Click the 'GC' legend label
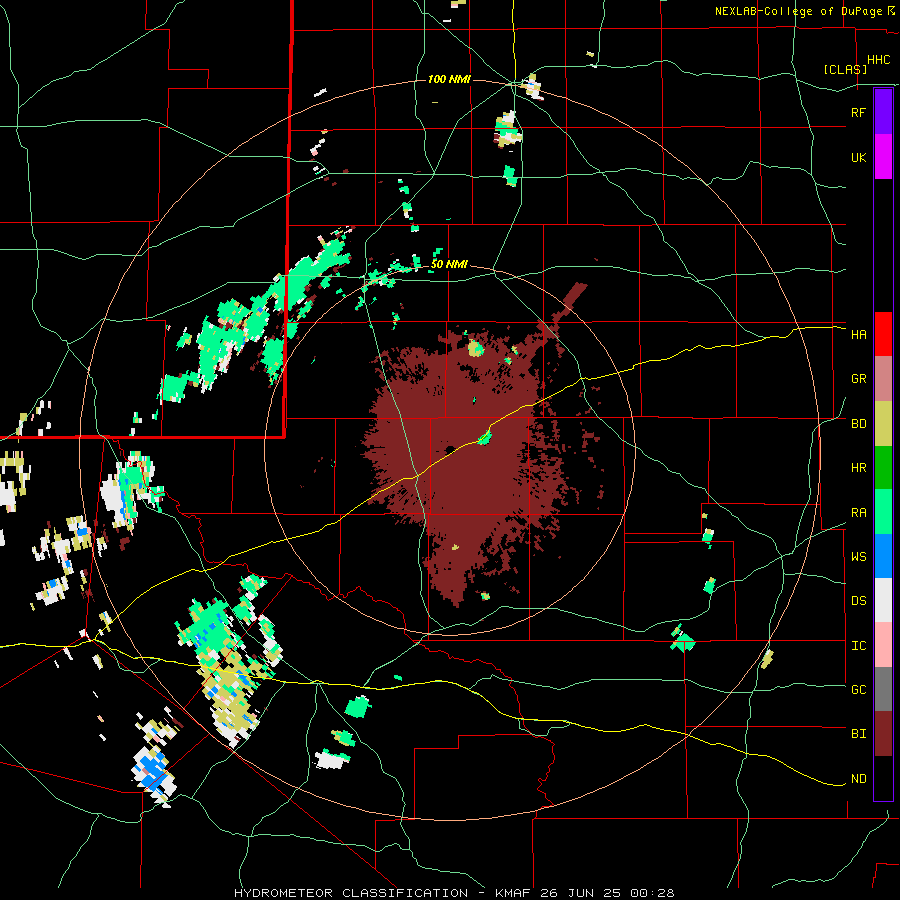 click(x=859, y=690)
